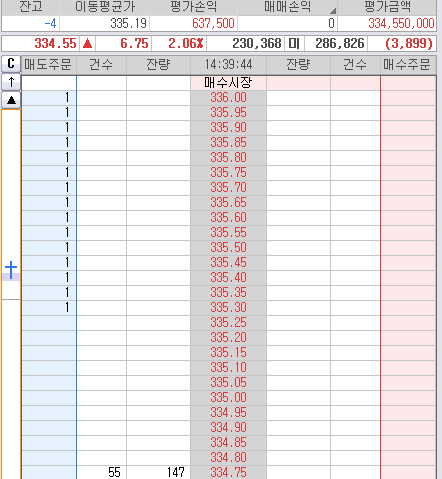The height and width of the screenshot is (479, 442).
Task: Select price 335.45 in the ladder
Action: point(228,263)
